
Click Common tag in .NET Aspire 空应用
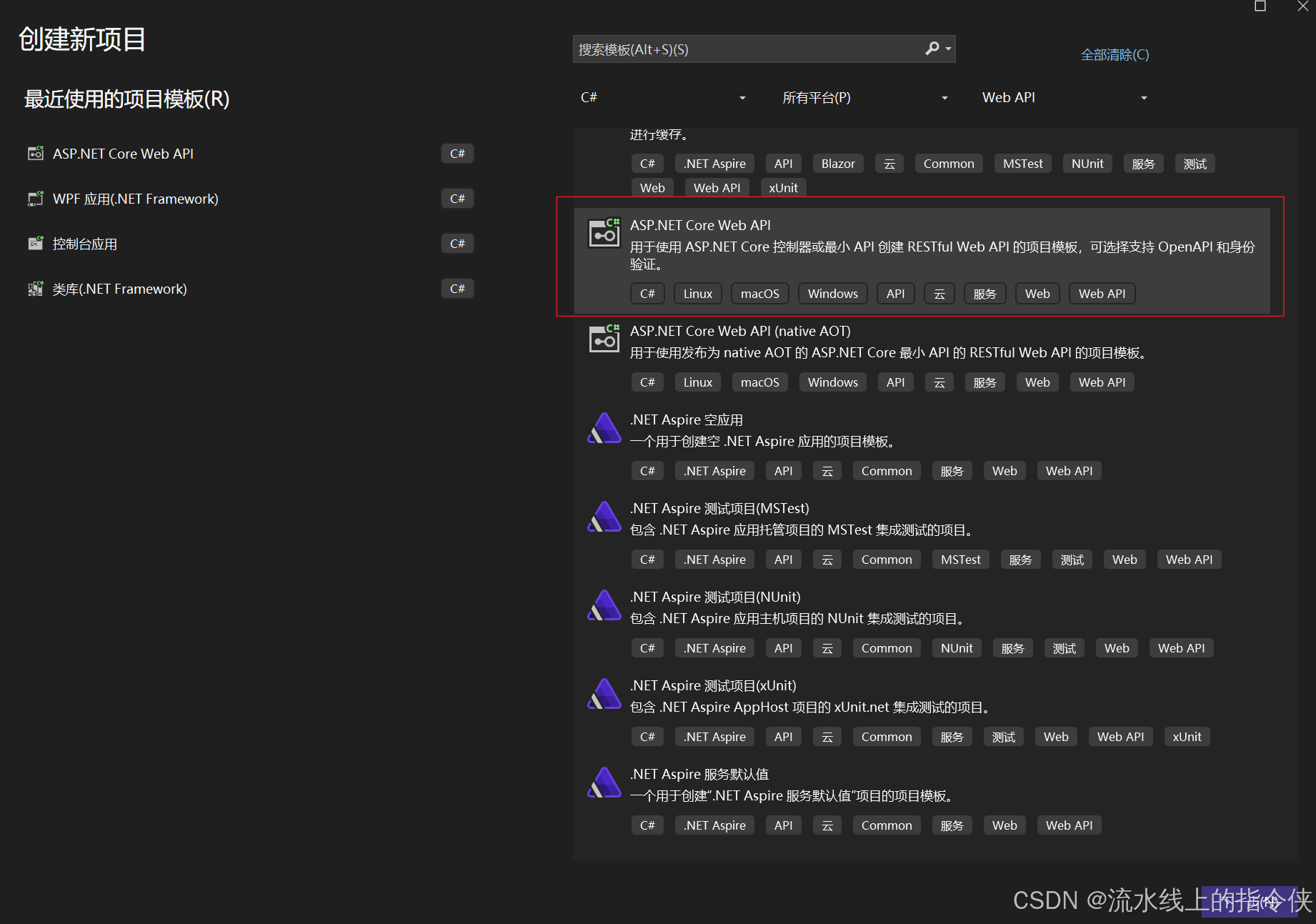887,471
